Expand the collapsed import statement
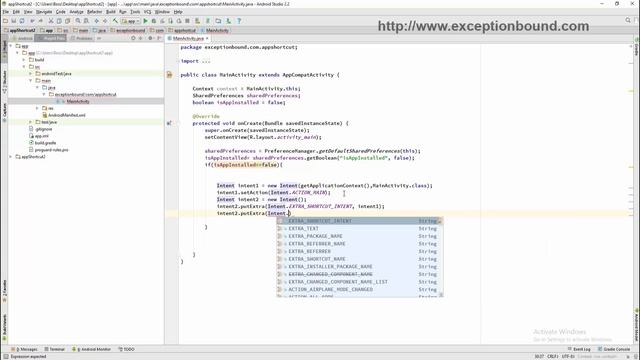640x360 pixels. (x=206, y=61)
